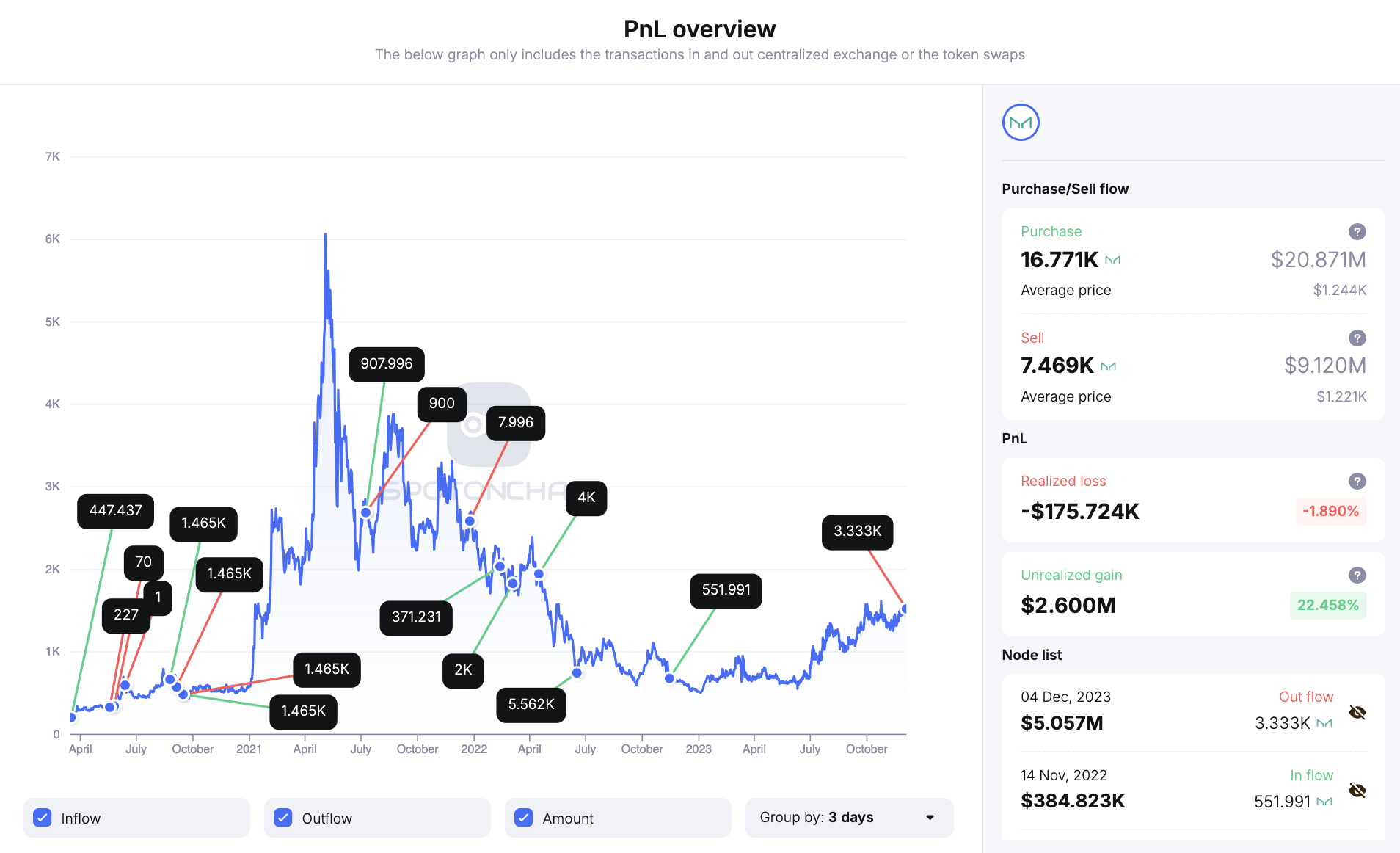Open the Purchase help question-mark icon

click(x=1356, y=232)
